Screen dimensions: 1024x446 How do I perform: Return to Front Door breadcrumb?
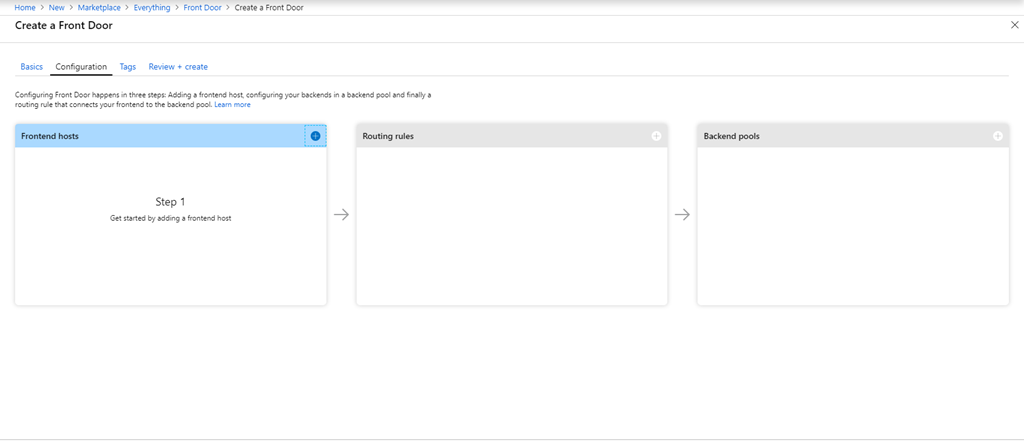tap(202, 8)
